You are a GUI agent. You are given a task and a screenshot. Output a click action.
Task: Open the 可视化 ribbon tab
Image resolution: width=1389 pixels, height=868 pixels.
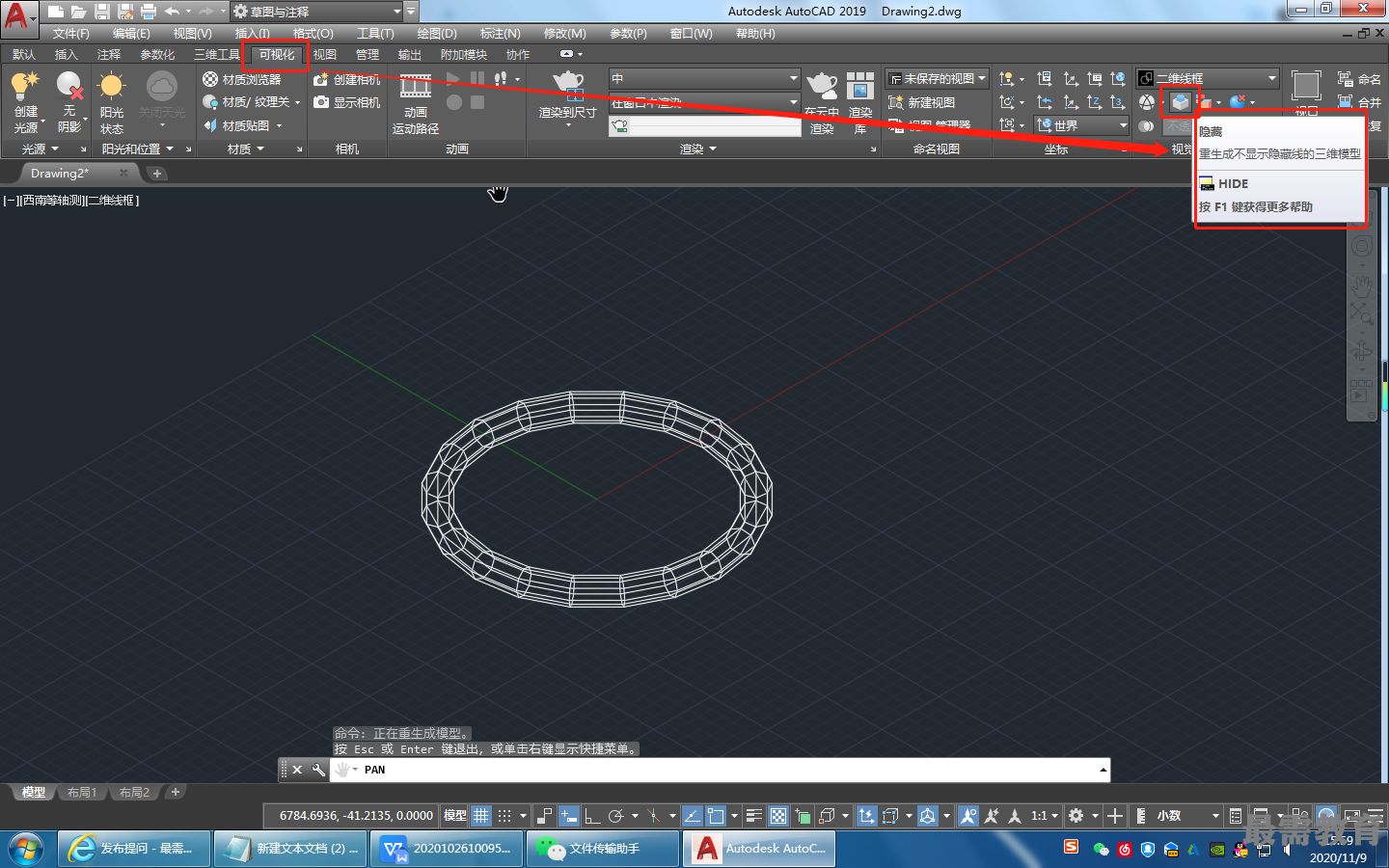[x=277, y=55]
